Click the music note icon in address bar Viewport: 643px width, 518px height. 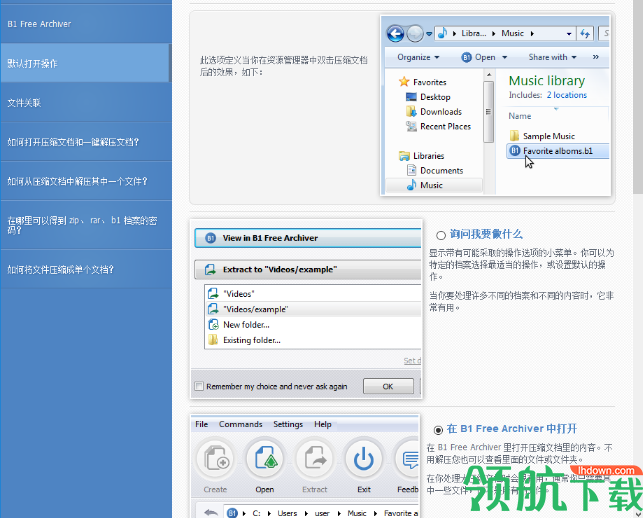(x=442, y=33)
